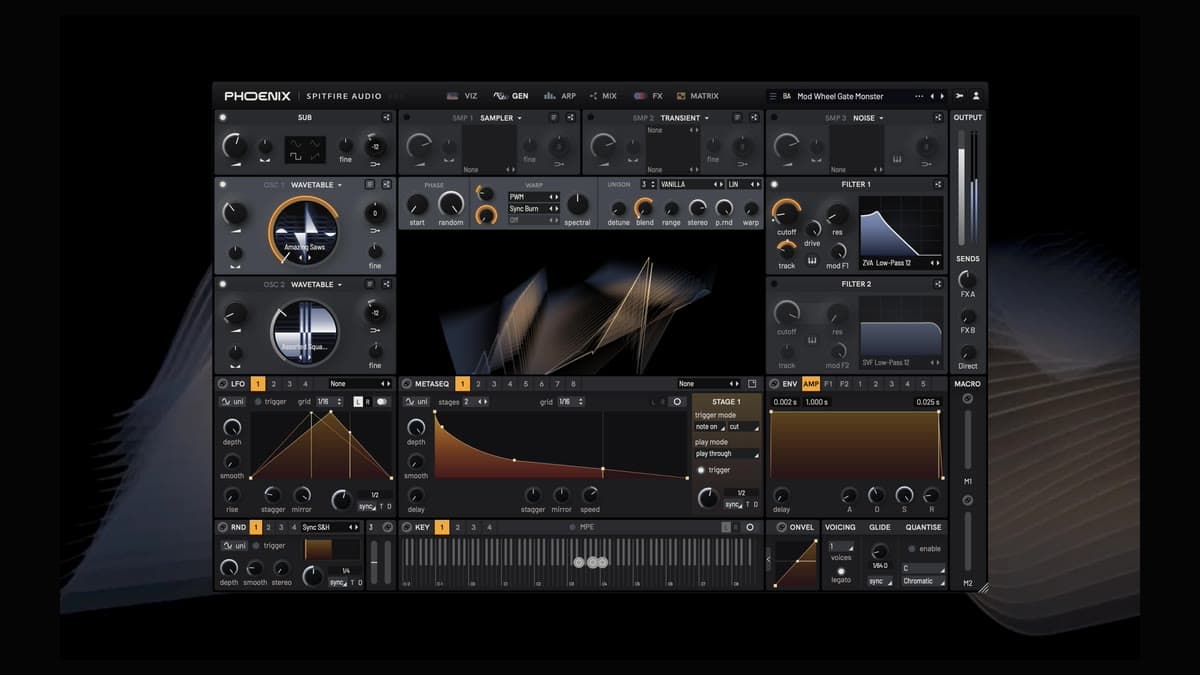This screenshot has height=675, width=1200.
Task: Open the SMP 2 transient browser list icon
Action: coord(737,118)
